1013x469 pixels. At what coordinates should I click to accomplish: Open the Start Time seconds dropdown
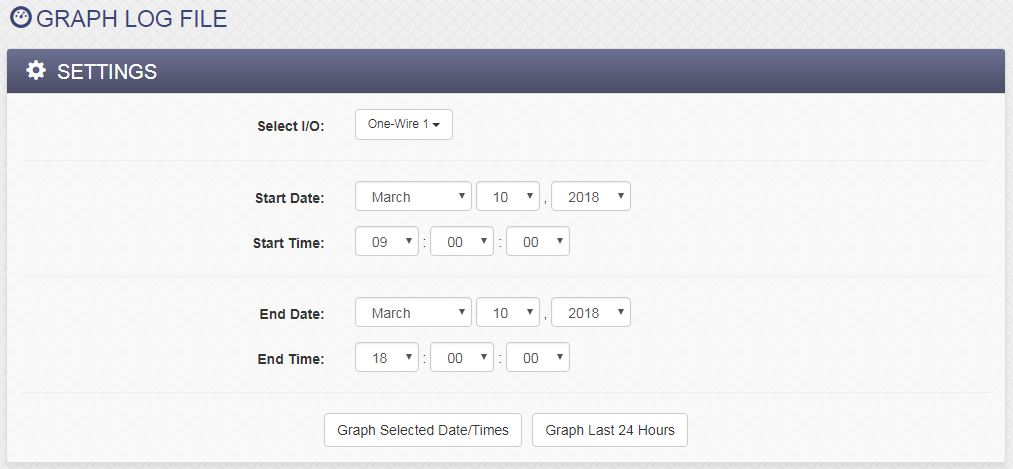538,242
